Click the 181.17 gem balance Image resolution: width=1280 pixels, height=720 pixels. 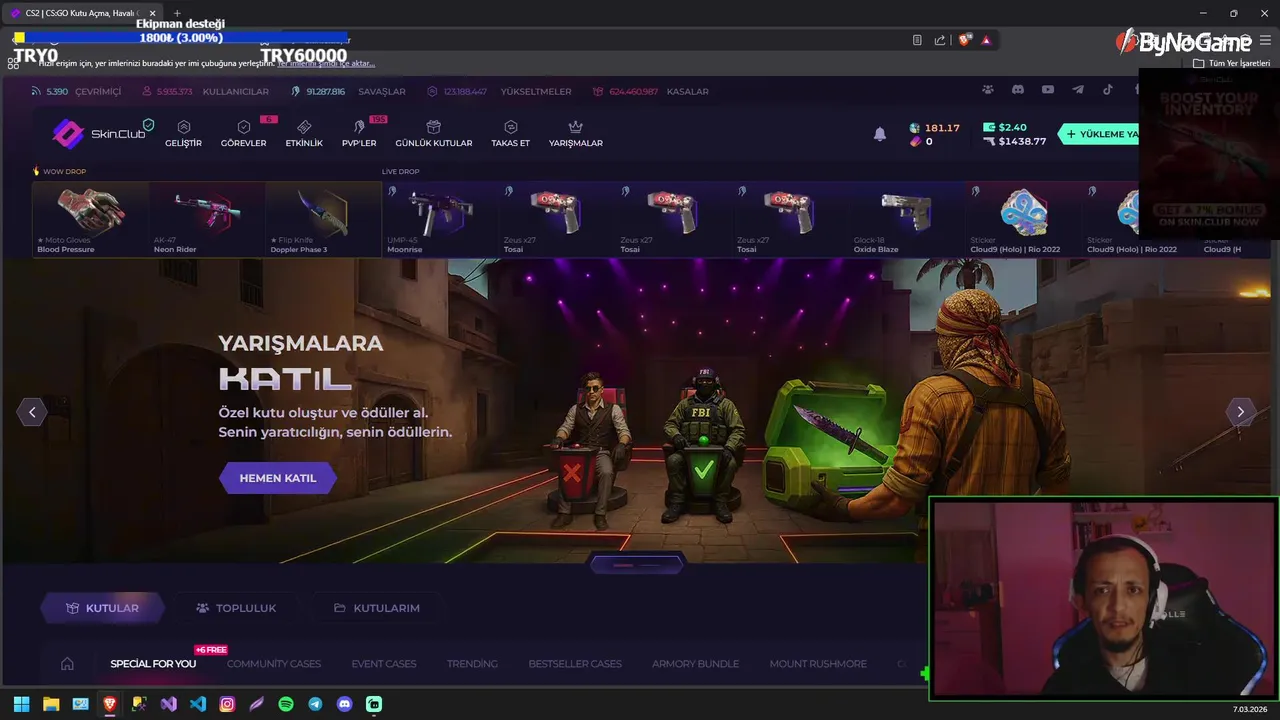[x=934, y=128]
